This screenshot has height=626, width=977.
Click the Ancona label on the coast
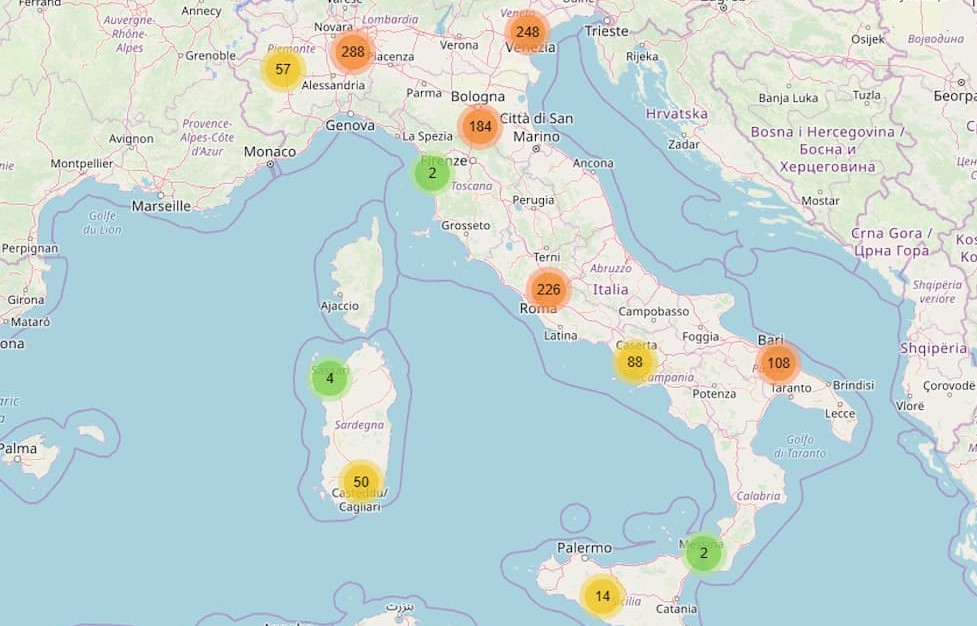pyautogui.click(x=593, y=163)
